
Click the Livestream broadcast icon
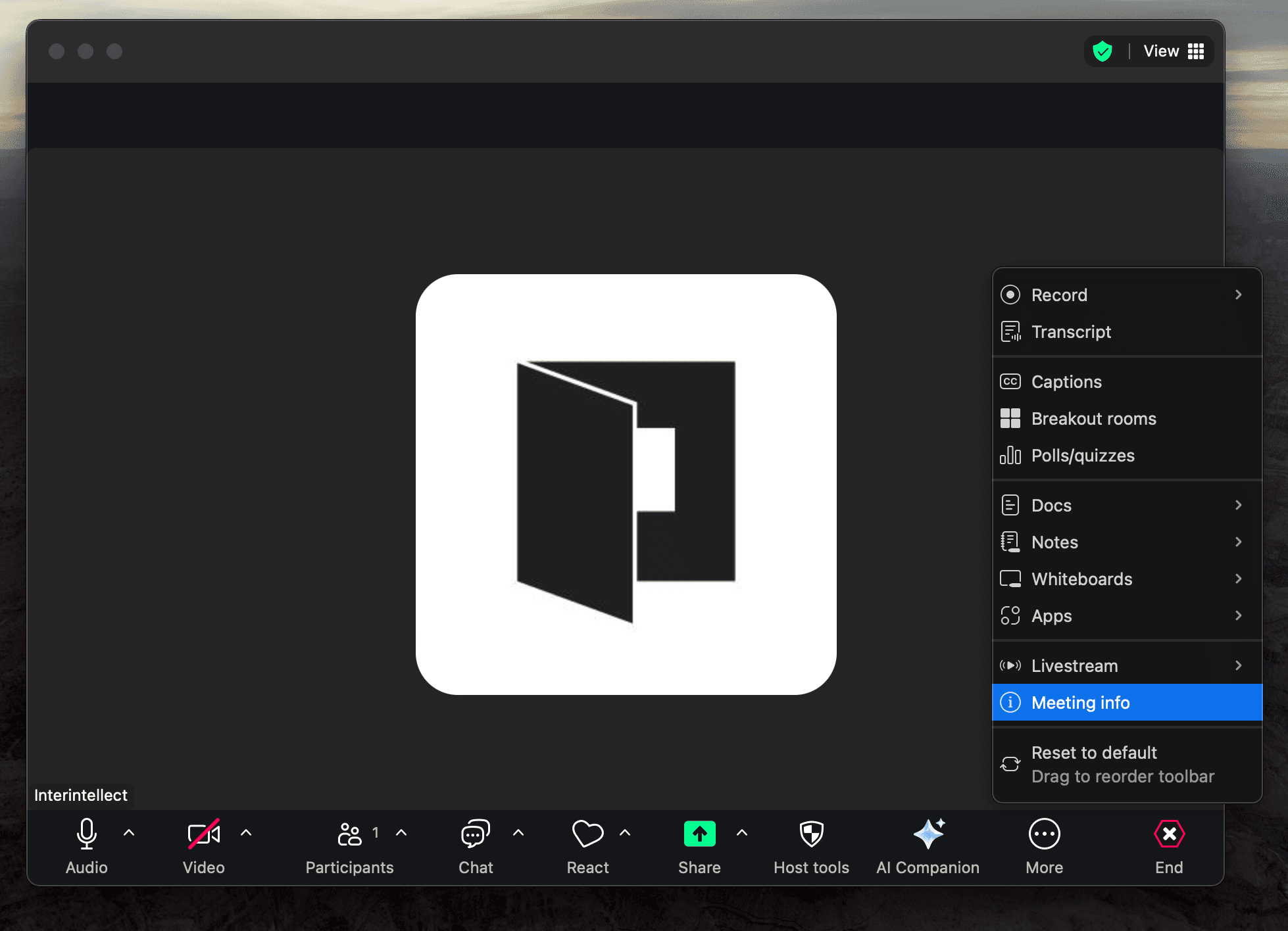1010,665
